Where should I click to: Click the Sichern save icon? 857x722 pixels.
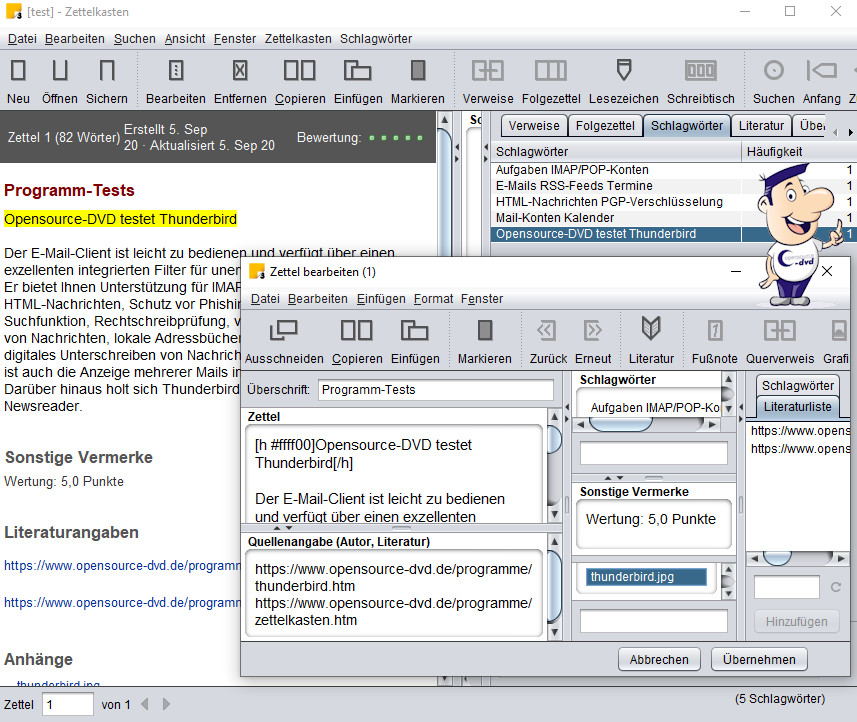point(107,71)
